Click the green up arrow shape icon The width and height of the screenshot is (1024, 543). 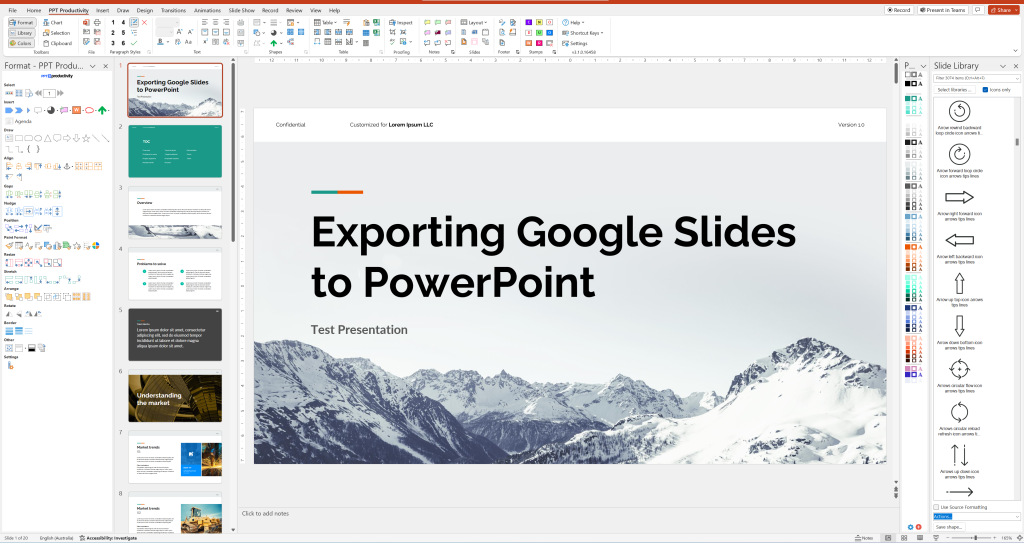(x=274, y=43)
